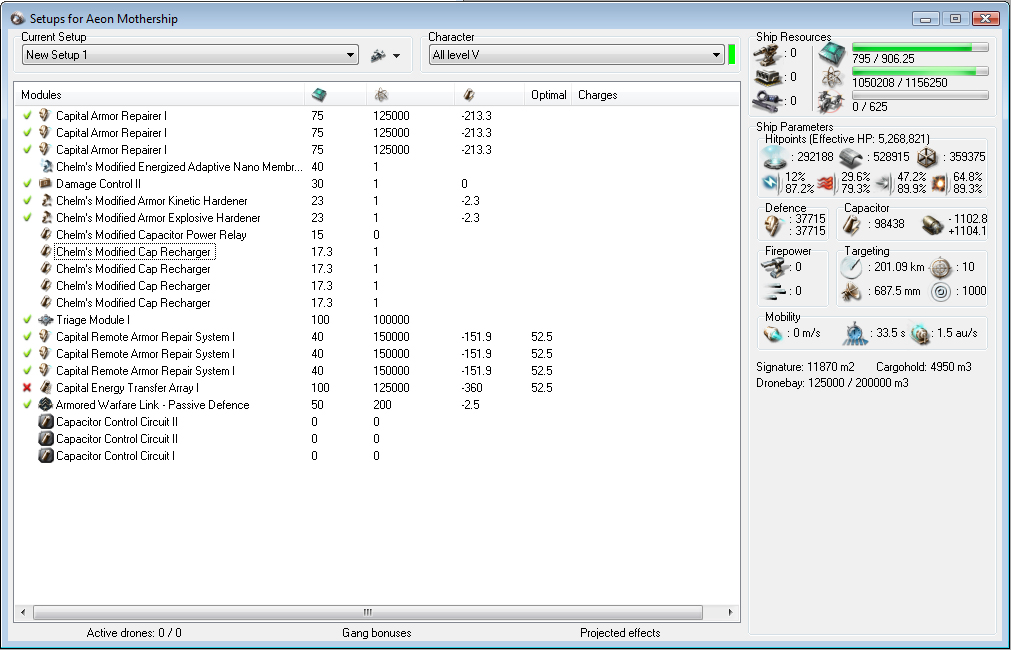Open Projected effects in the bottom bar

[x=620, y=633]
